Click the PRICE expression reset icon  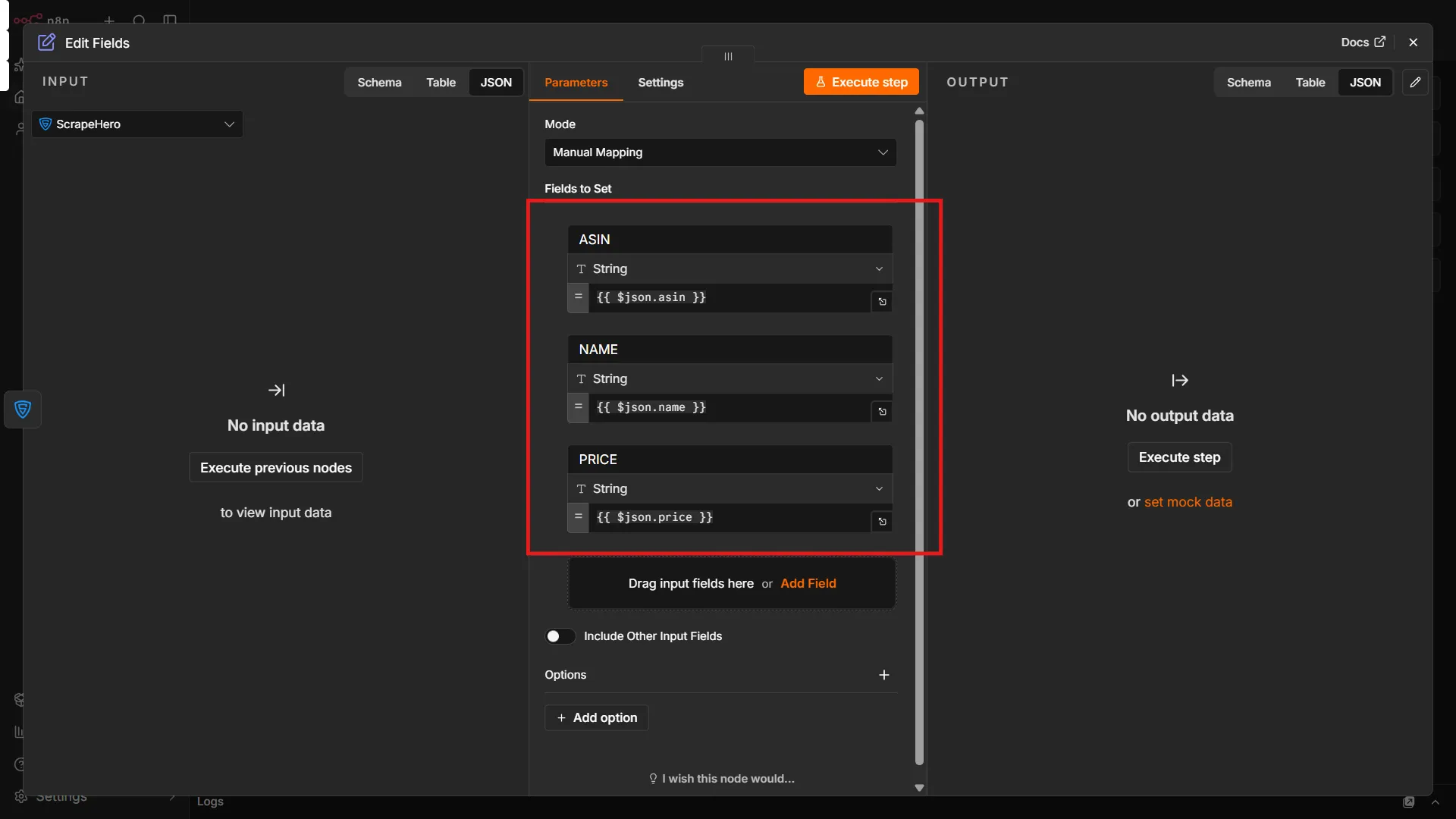pyautogui.click(x=882, y=522)
